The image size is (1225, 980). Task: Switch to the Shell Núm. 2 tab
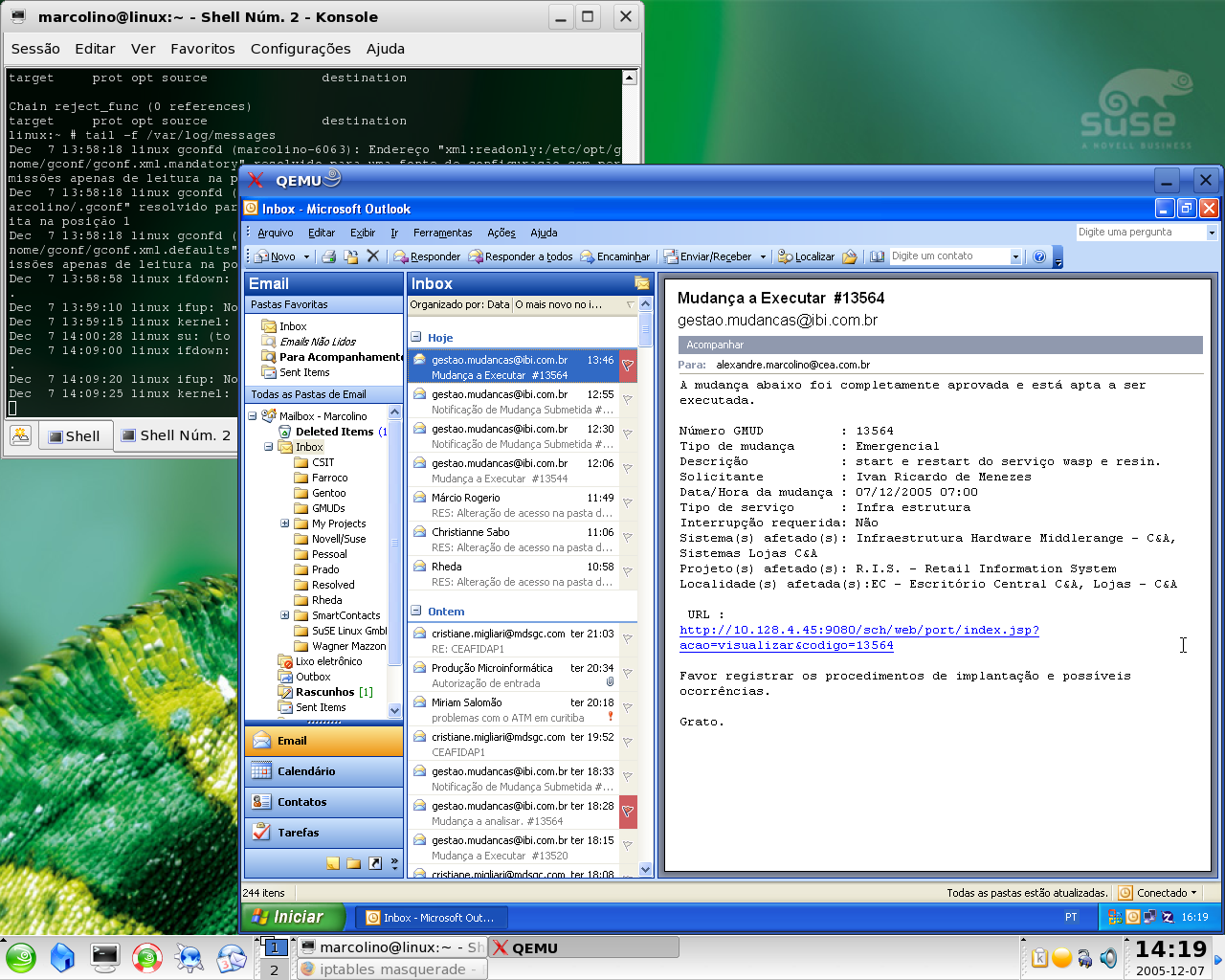point(176,435)
